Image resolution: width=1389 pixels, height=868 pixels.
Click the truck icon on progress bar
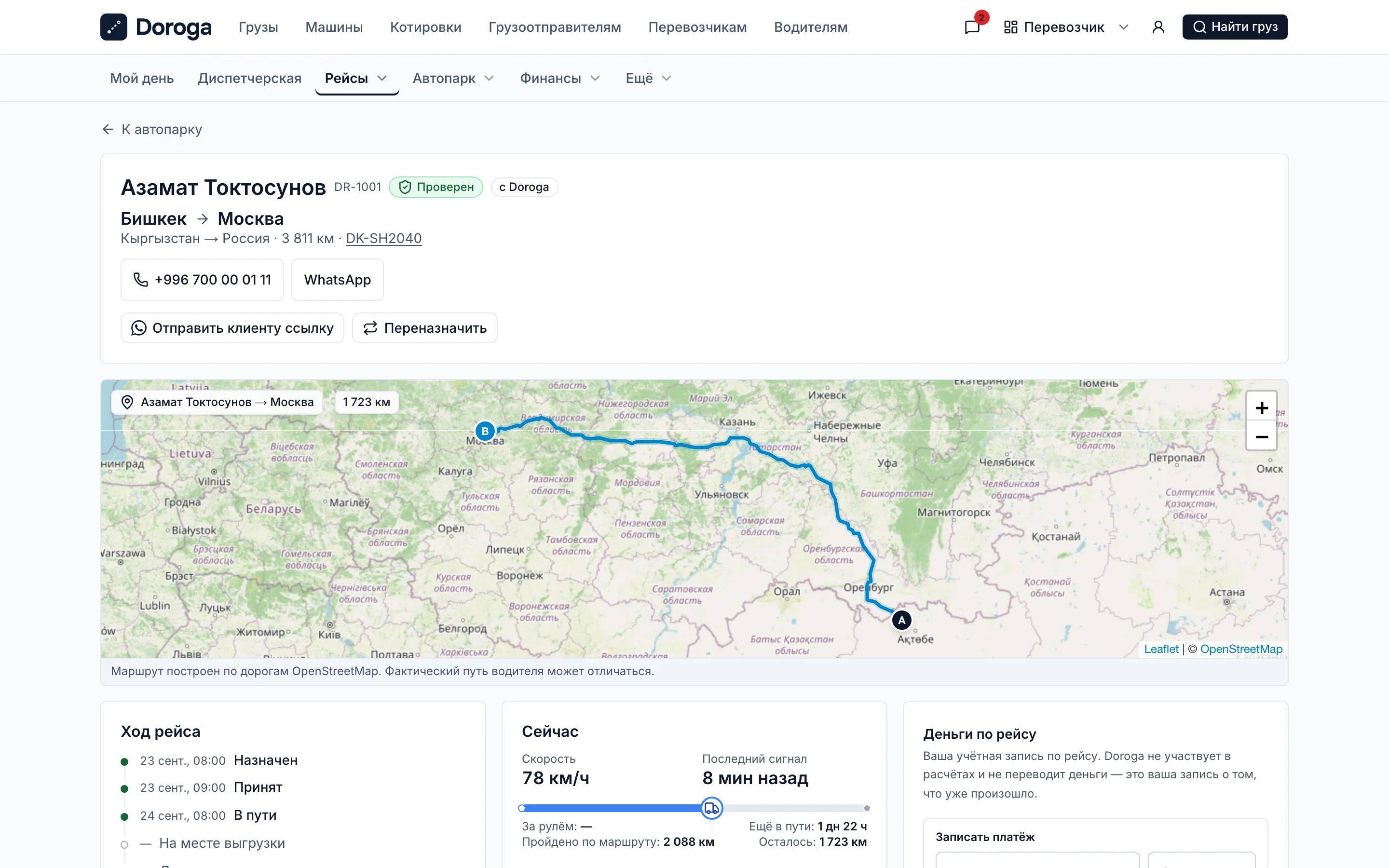coord(712,808)
